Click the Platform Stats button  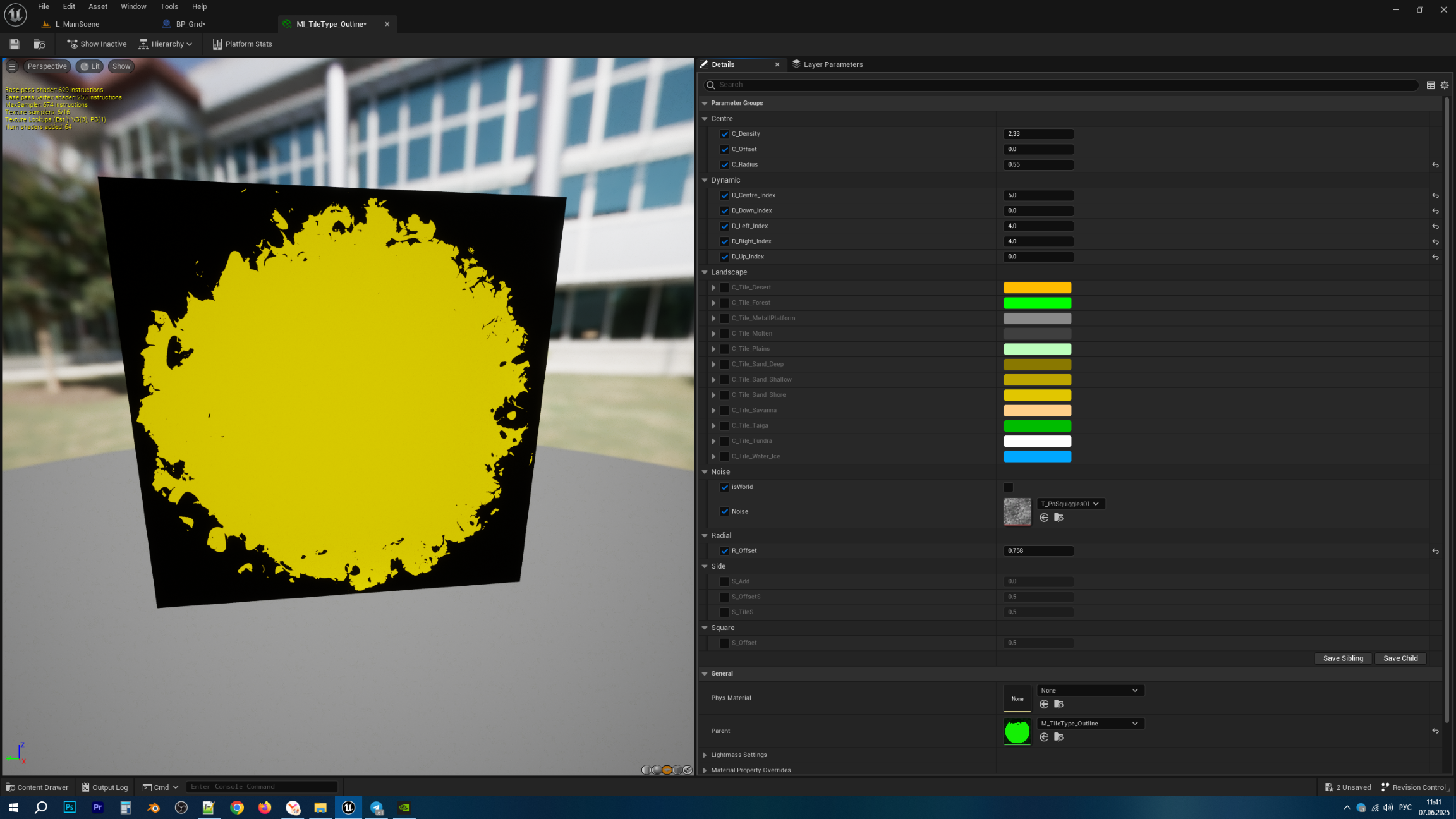click(242, 44)
